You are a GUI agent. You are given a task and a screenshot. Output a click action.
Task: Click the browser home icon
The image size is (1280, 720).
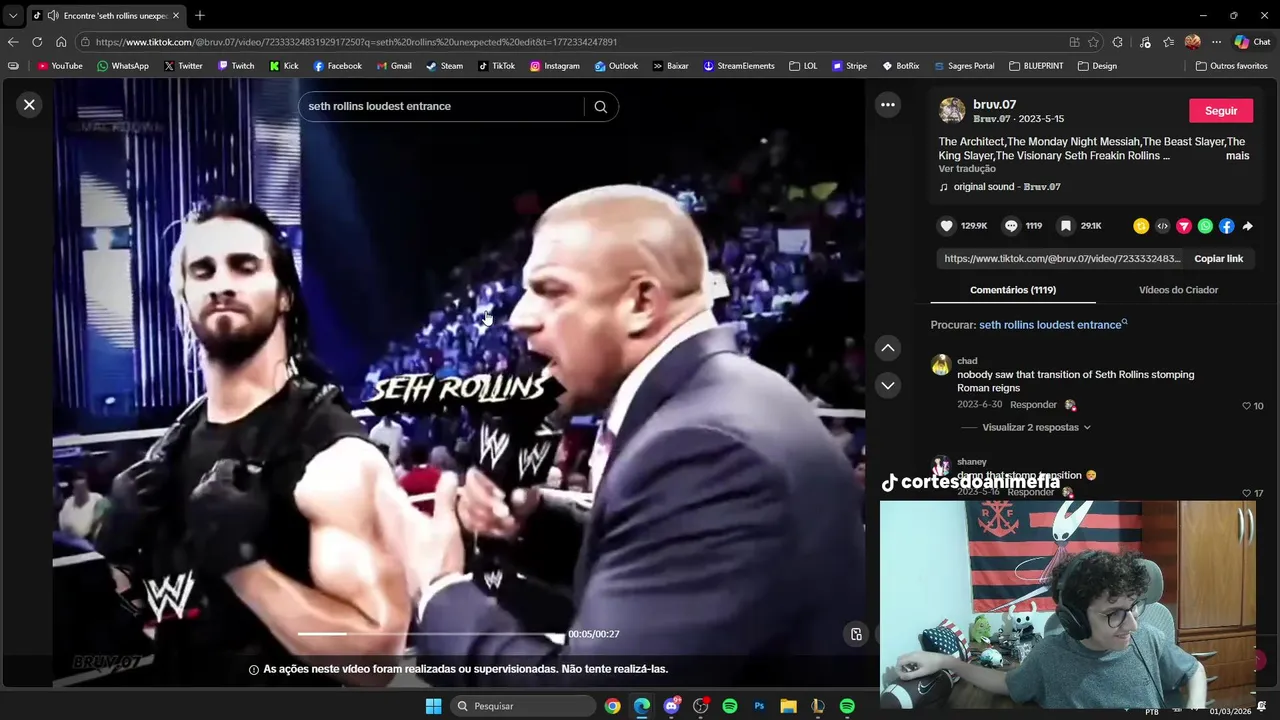[61, 42]
